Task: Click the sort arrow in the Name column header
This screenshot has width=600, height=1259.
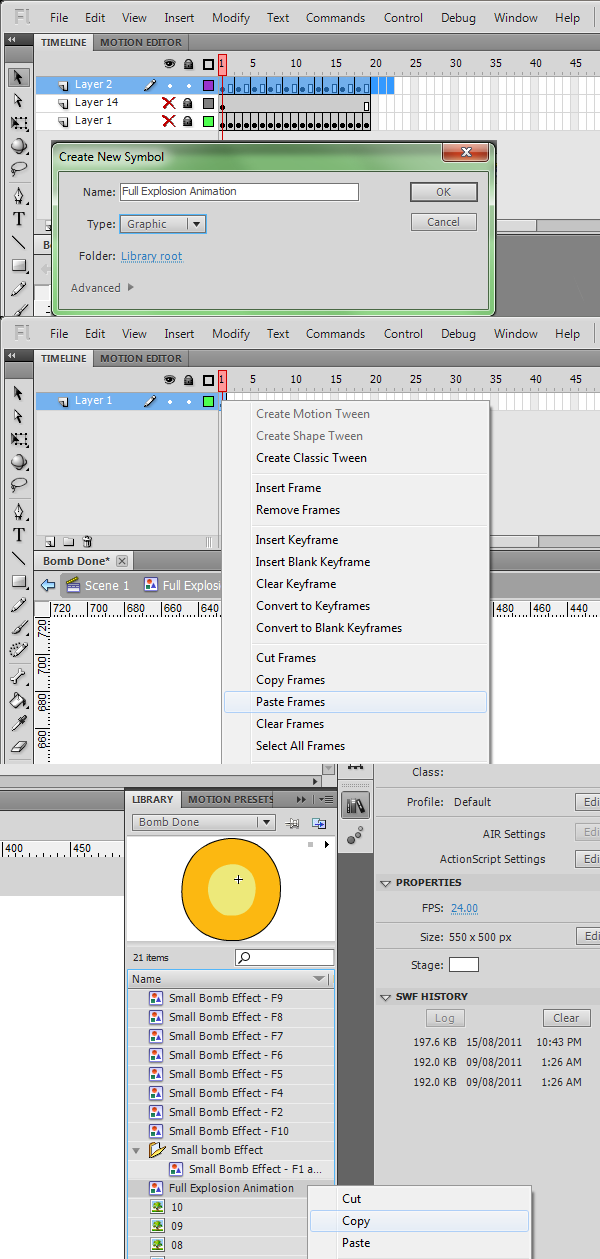Action: (x=319, y=980)
